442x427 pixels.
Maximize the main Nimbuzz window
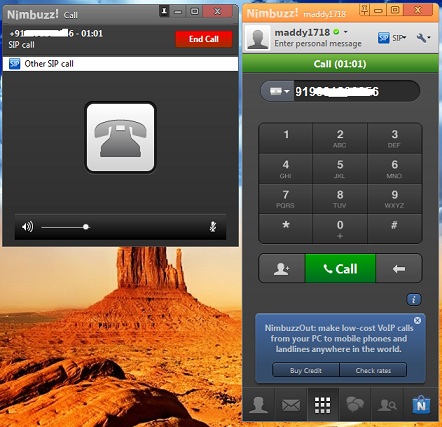point(395,11)
